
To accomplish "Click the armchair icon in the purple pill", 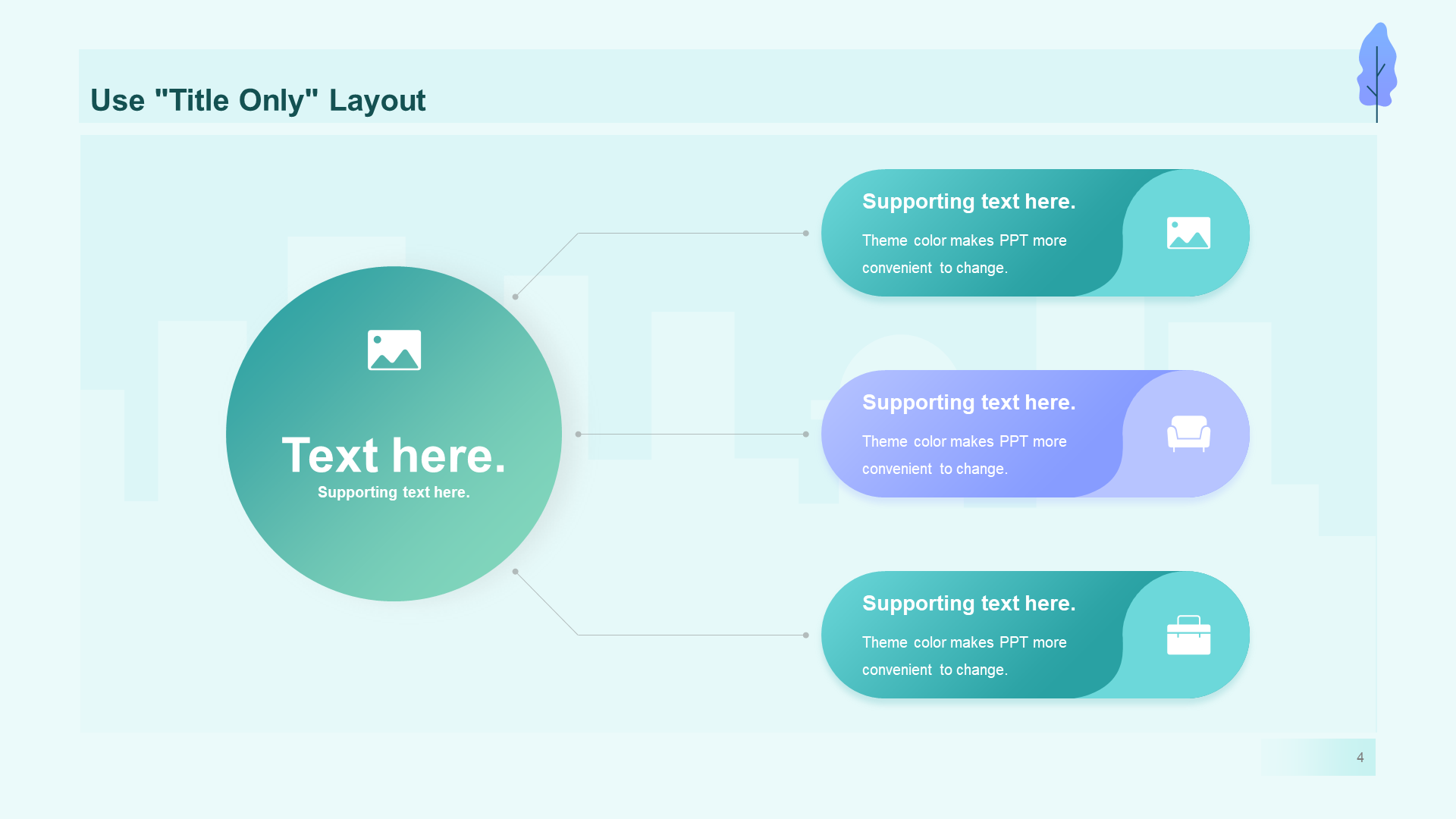I will pyautogui.click(x=1188, y=434).
